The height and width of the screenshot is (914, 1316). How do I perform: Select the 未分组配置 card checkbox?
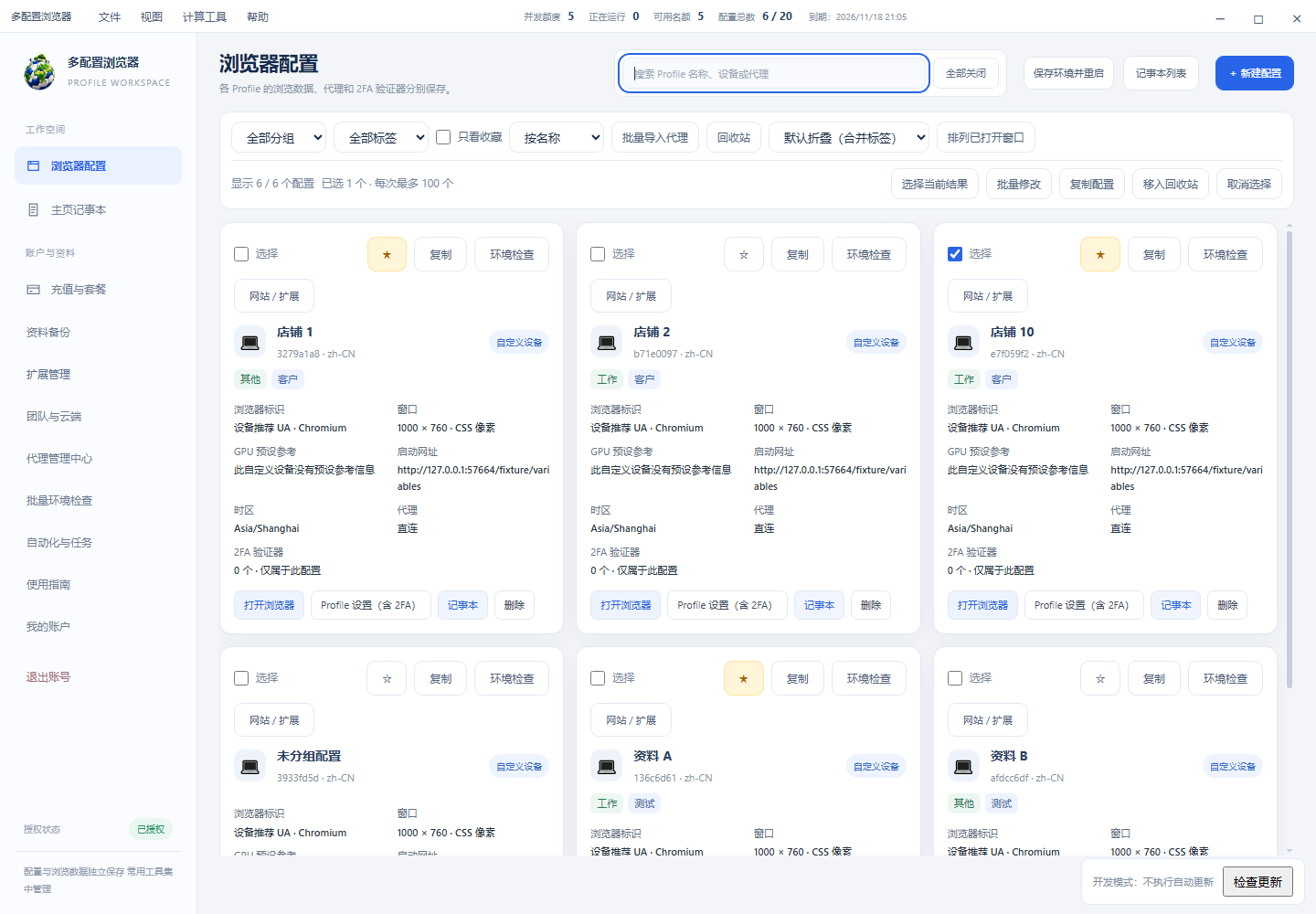(x=241, y=678)
